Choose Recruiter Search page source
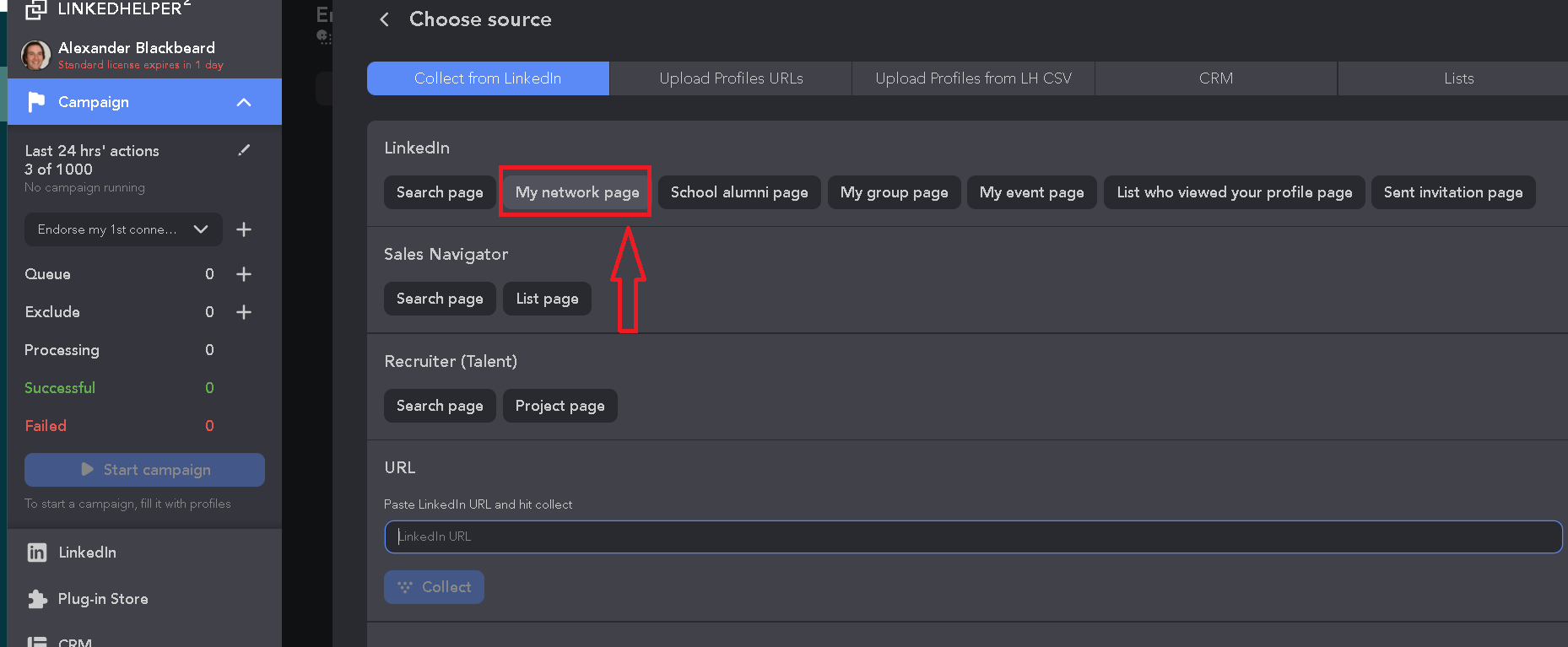1568x647 pixels. point(440,406)
